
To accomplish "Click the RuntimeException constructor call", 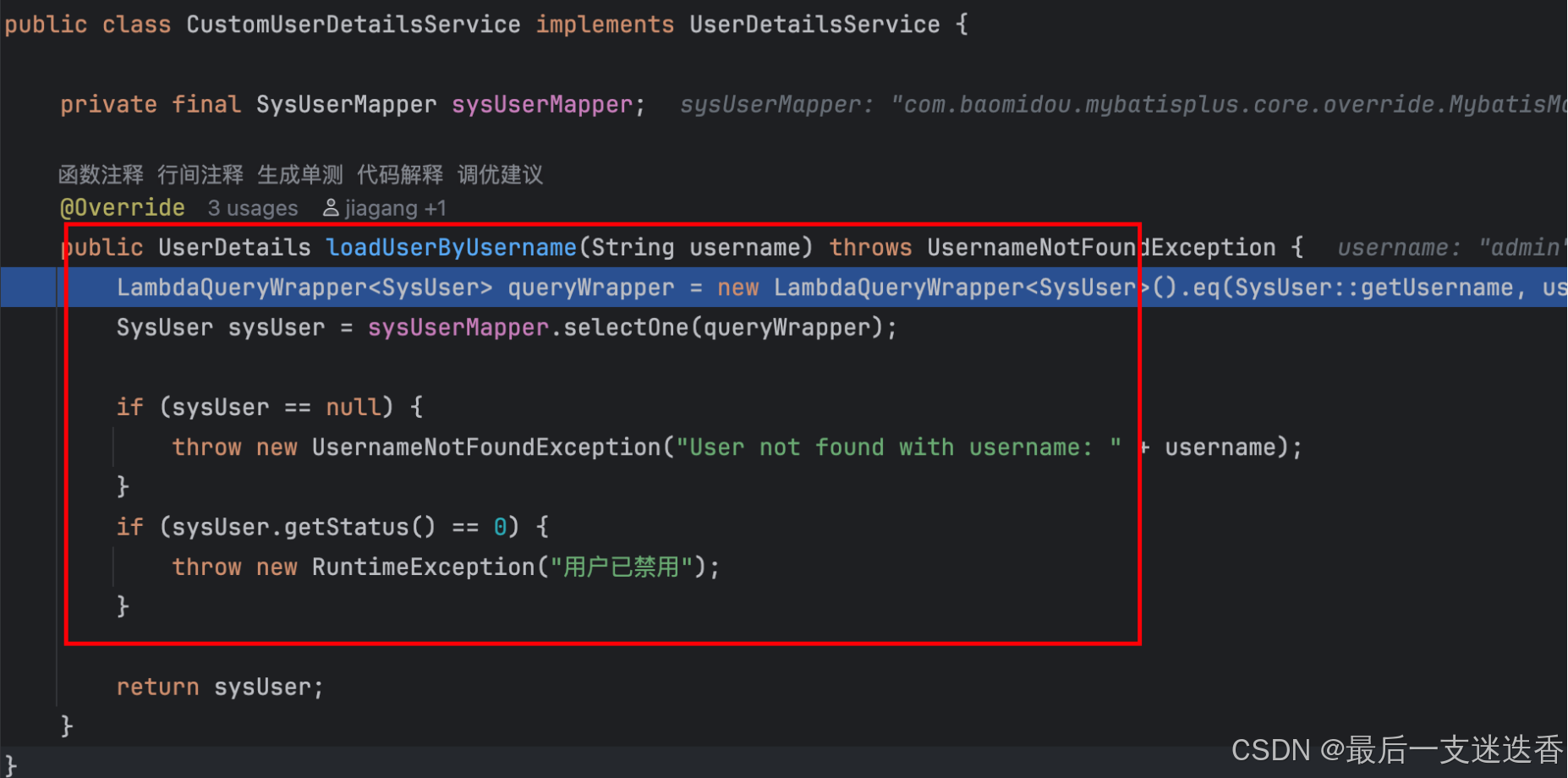I will 424,567.
